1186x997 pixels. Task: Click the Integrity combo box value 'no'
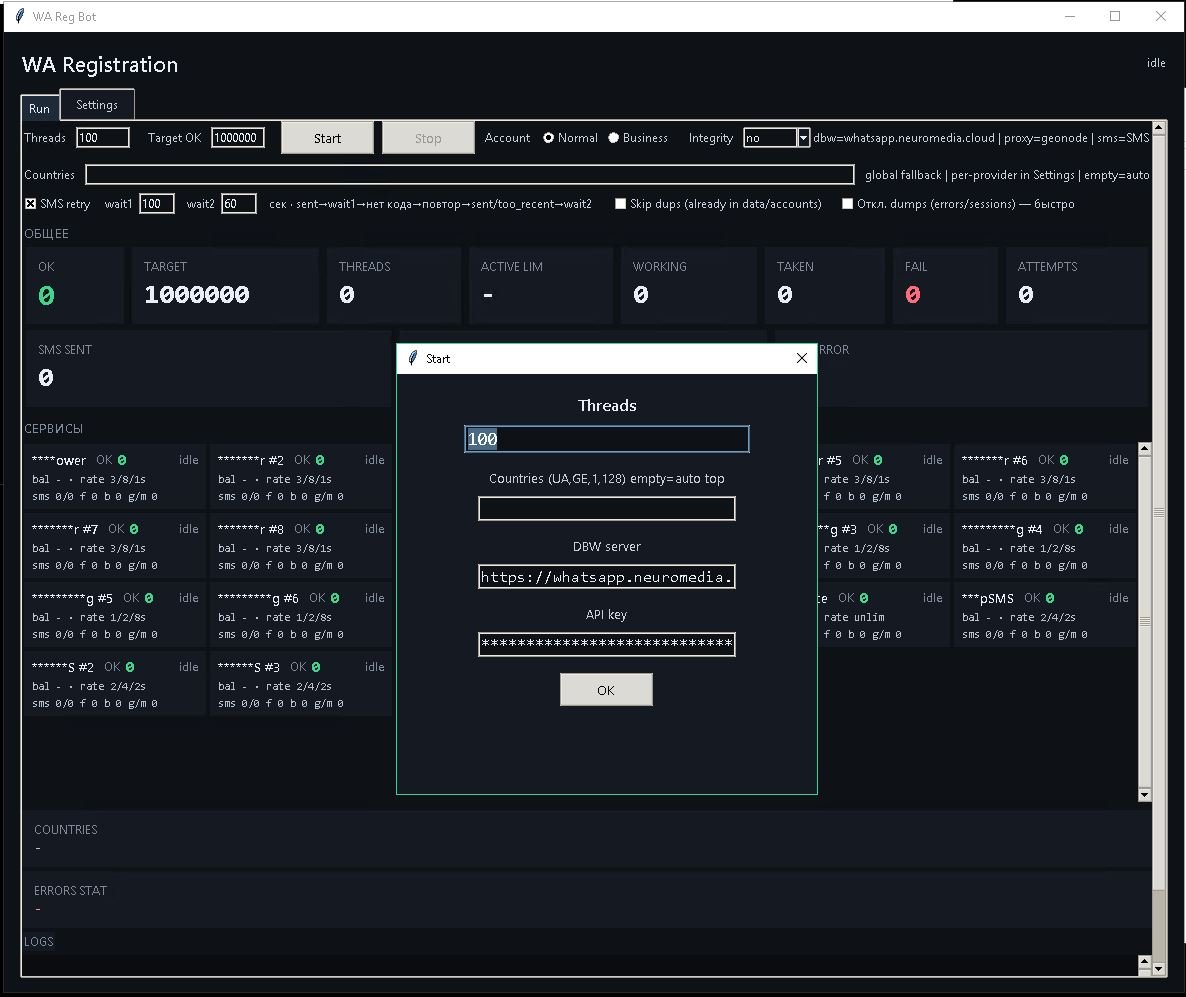click(x=770, y=138)
